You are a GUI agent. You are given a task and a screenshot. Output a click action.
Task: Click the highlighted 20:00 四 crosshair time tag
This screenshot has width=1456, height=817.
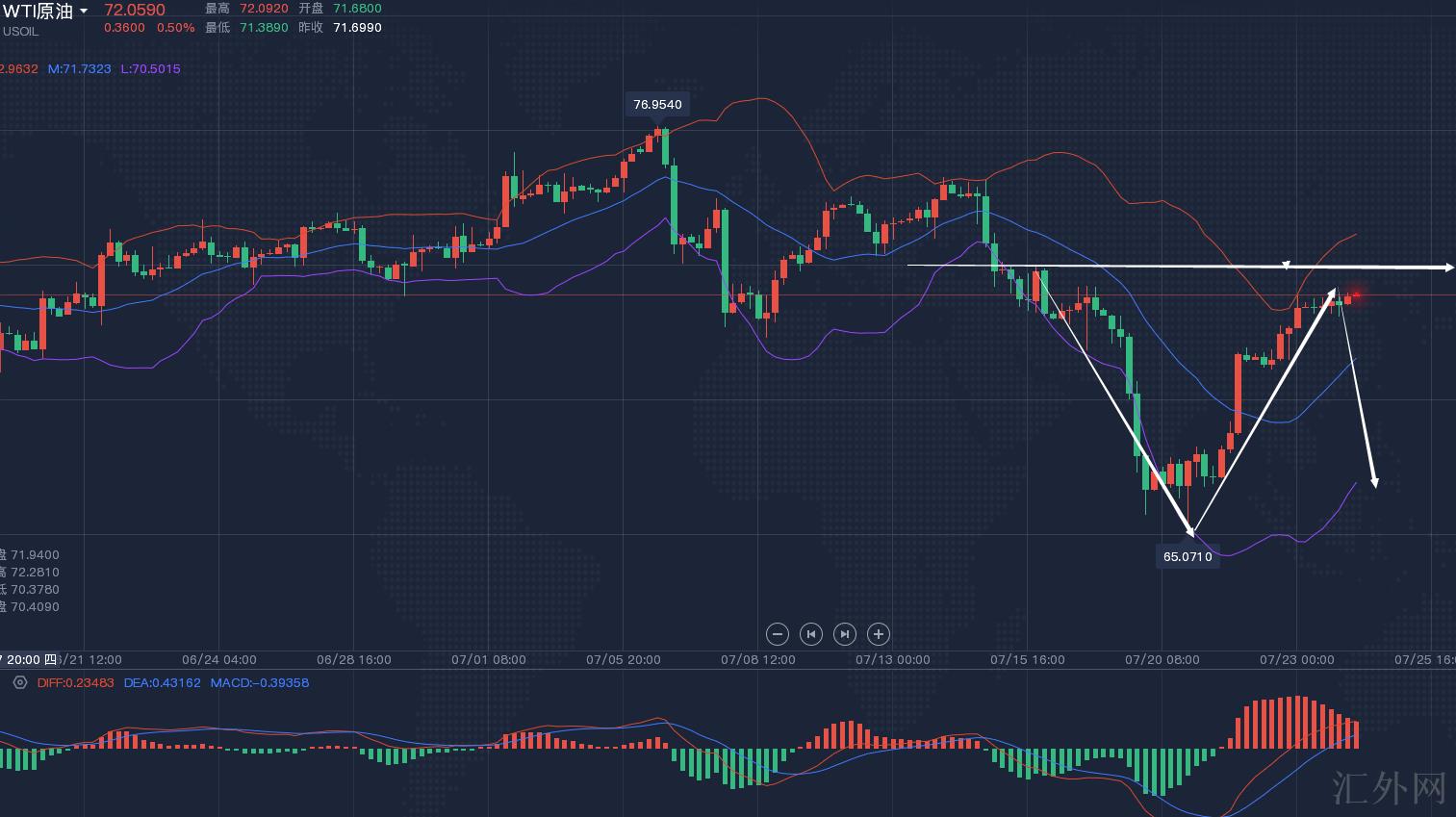coord(27,660)
